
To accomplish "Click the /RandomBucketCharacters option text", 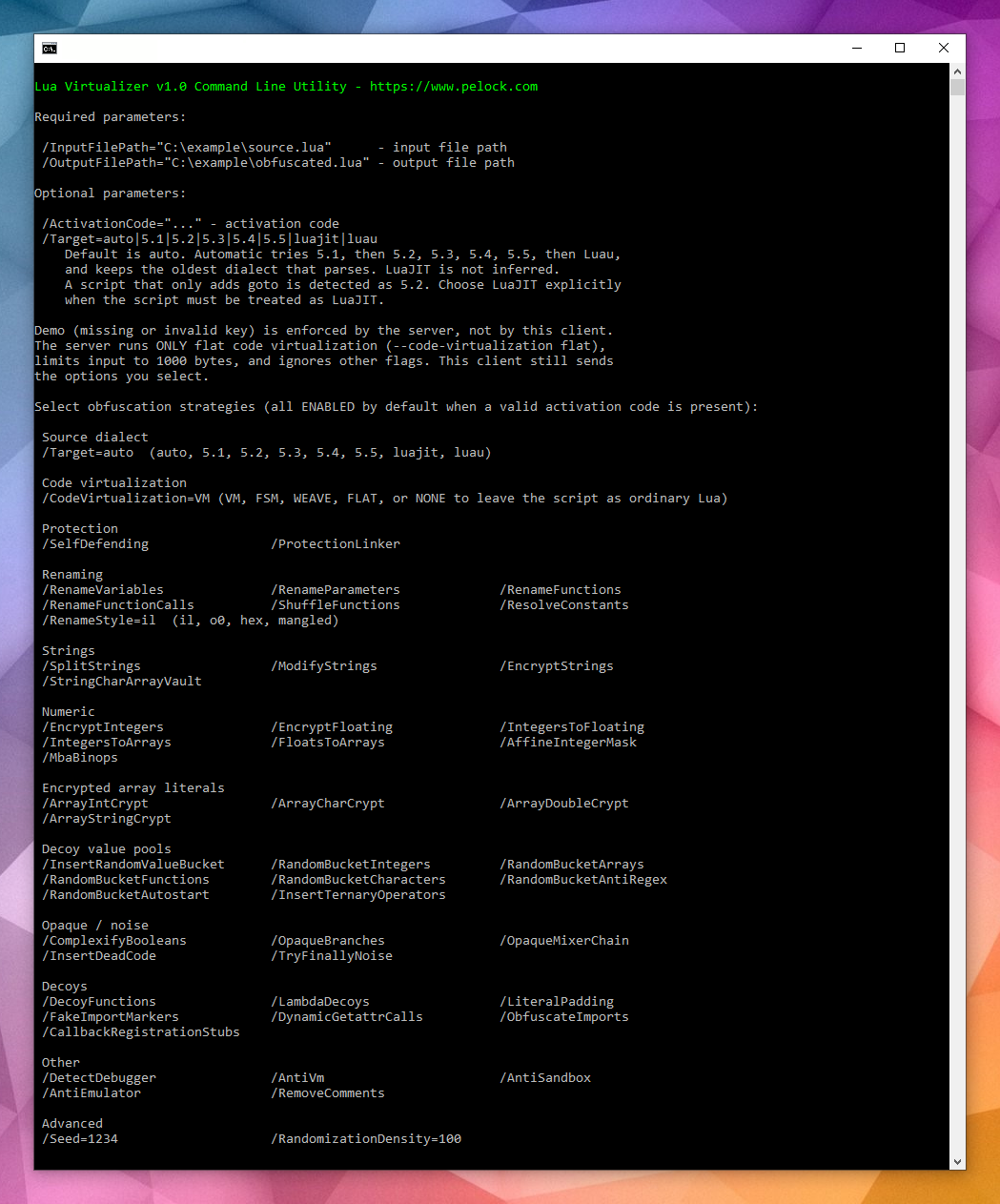I will (358, 880).
